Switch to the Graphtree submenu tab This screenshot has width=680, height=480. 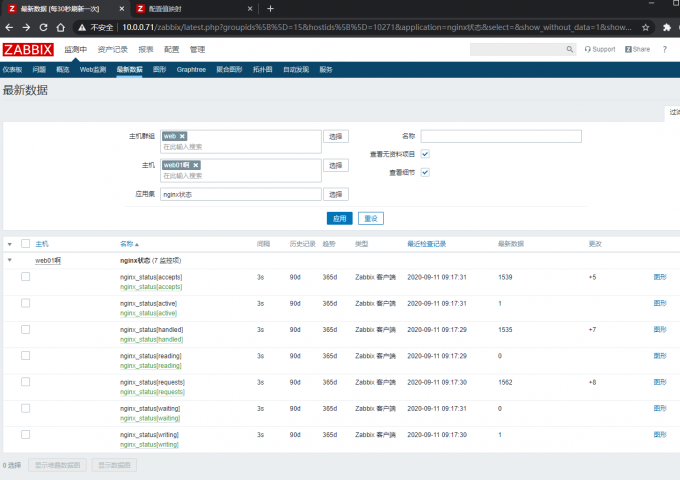(x=191, y=69)
